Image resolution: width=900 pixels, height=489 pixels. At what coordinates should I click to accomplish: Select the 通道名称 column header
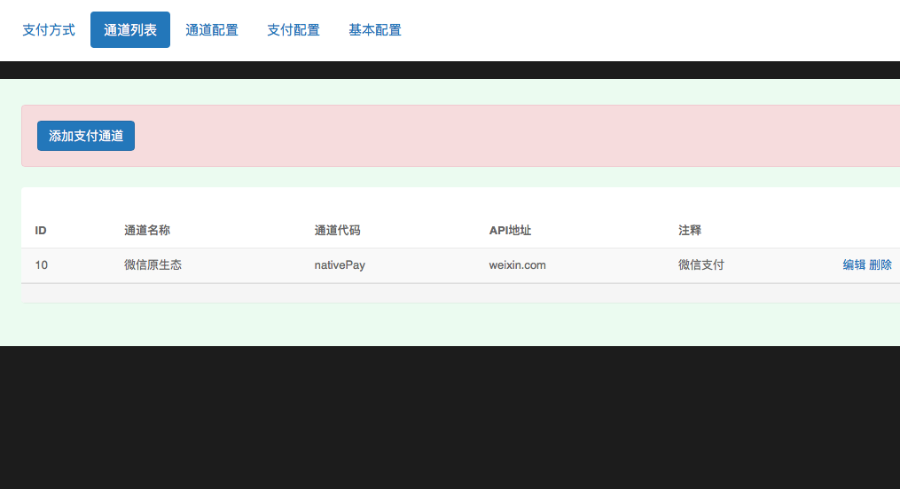click(x=148, y=231)
